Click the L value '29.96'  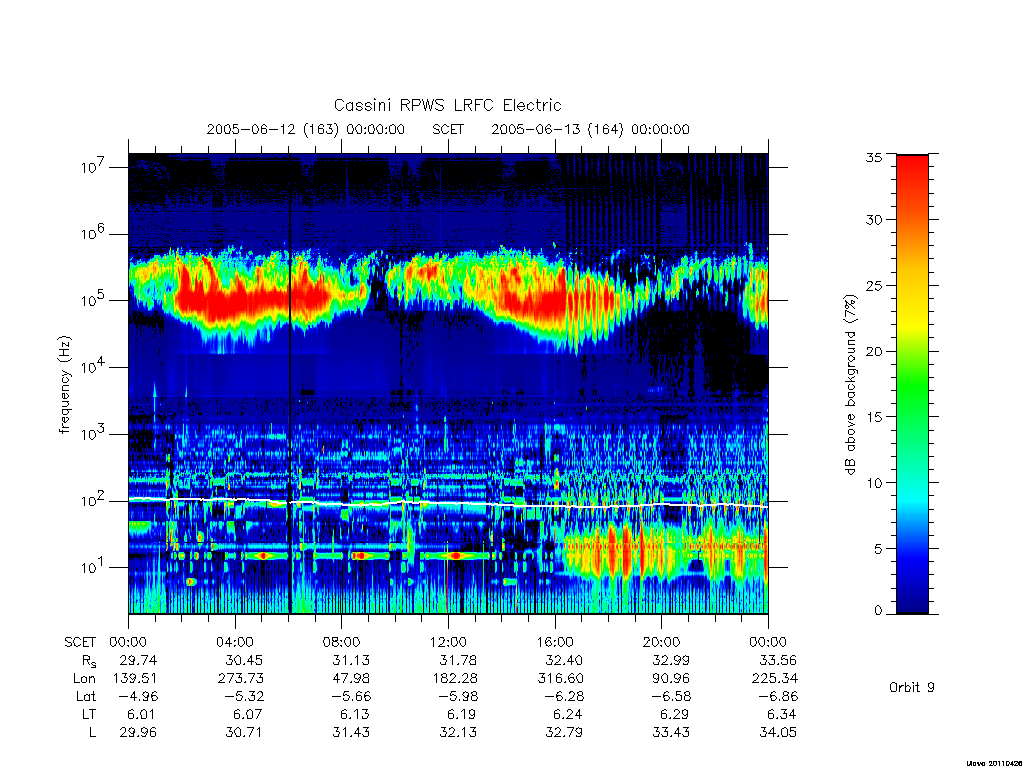click(x=138, y=732)
